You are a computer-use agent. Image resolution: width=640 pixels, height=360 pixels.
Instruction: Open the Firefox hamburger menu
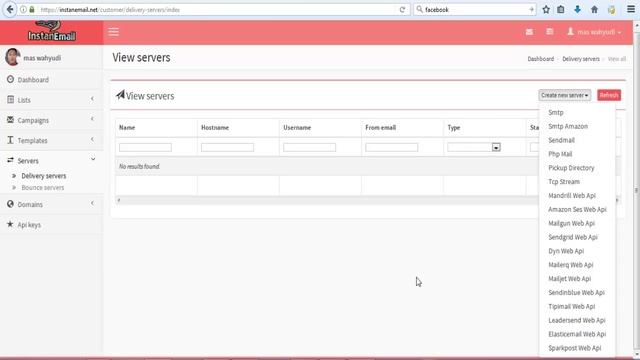click(x=631, y=9)
